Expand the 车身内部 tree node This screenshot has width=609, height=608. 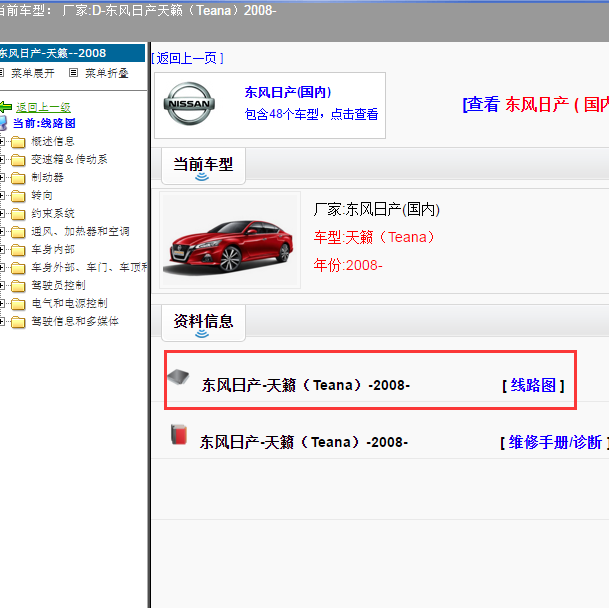pos(2,250)
